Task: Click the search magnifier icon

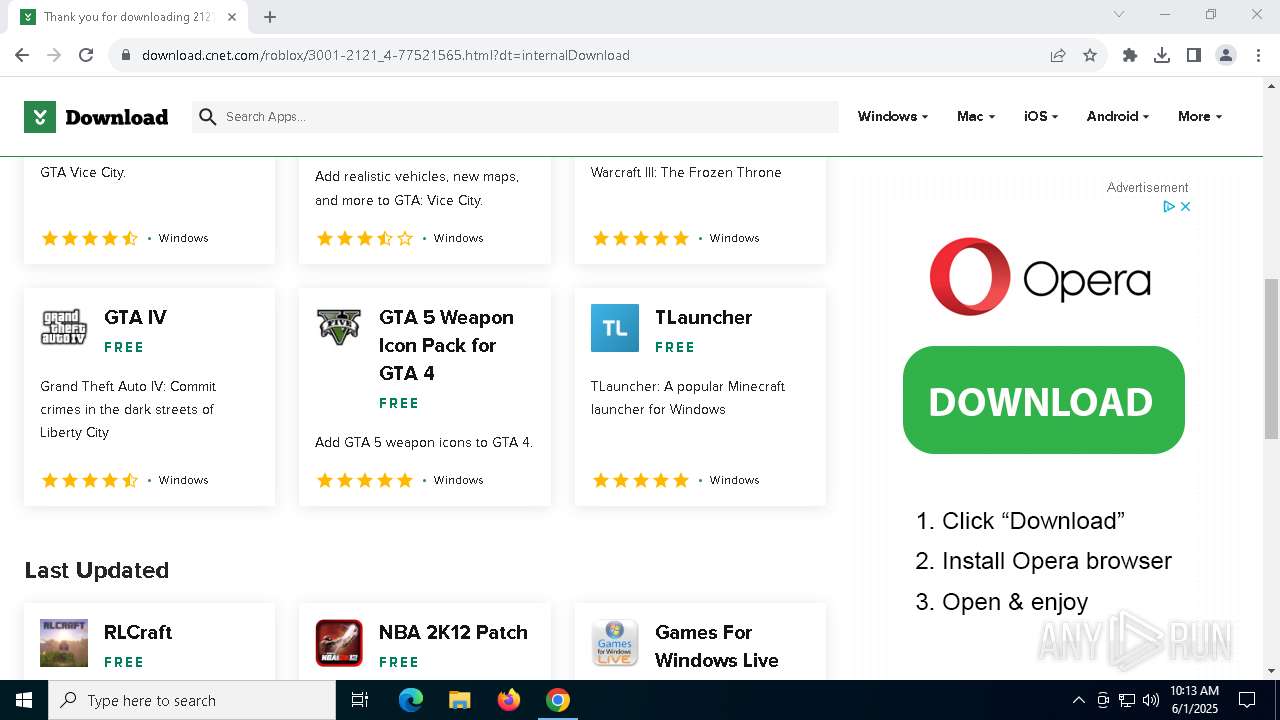Action: (208, 117)
